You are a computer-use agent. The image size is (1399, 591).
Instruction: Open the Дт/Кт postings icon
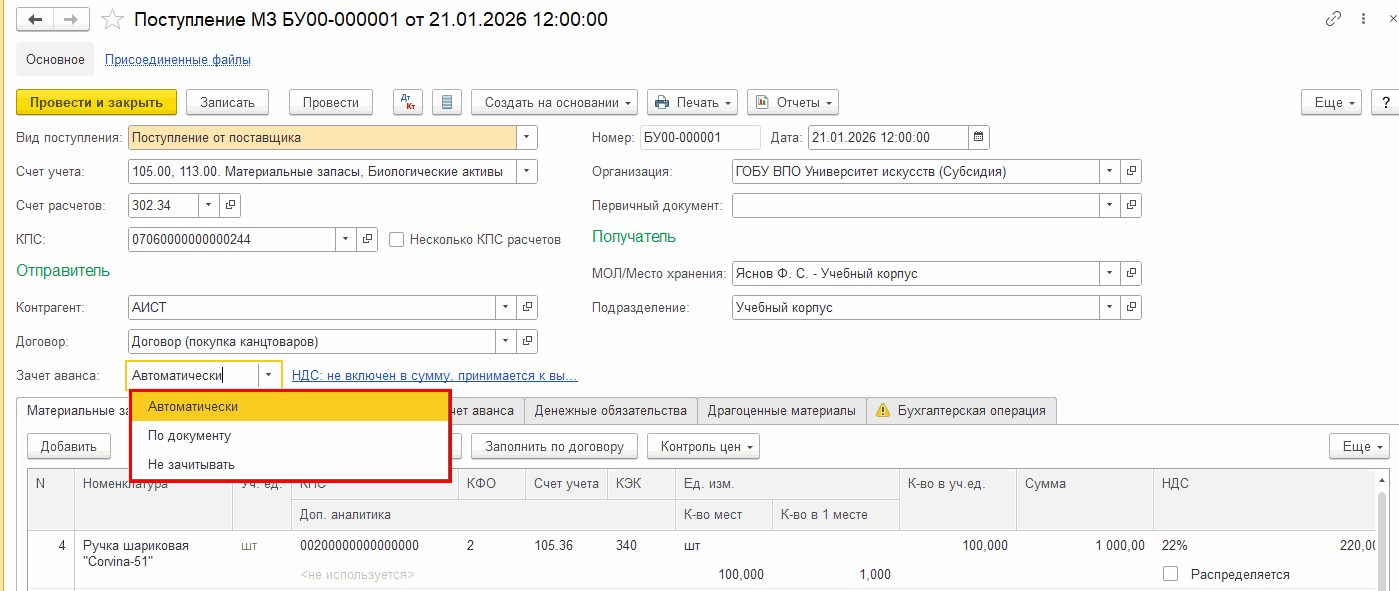408,102
